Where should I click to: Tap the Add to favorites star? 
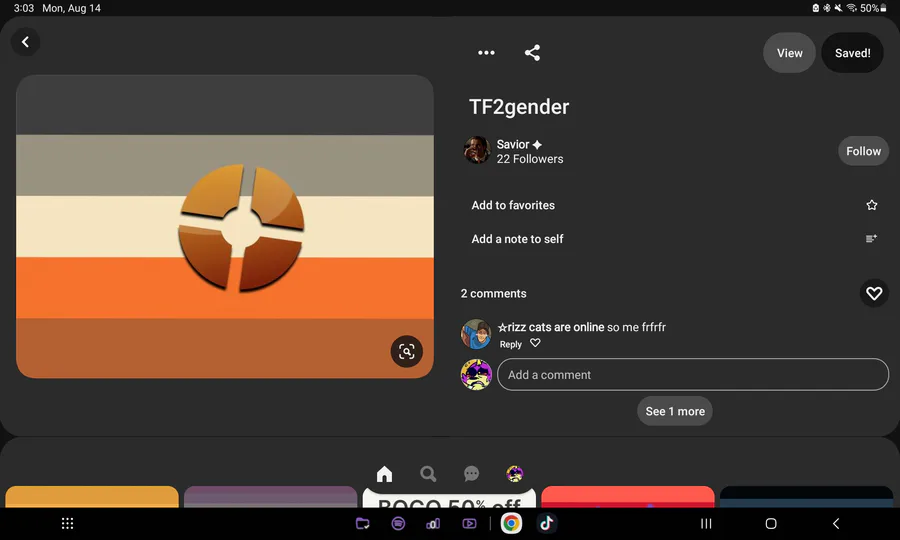click(x=871, y=205)
